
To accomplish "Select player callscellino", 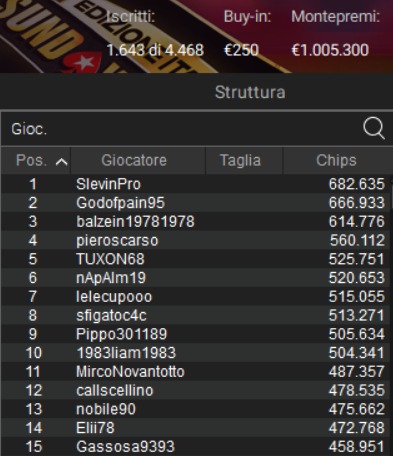I will pos(195,390).
